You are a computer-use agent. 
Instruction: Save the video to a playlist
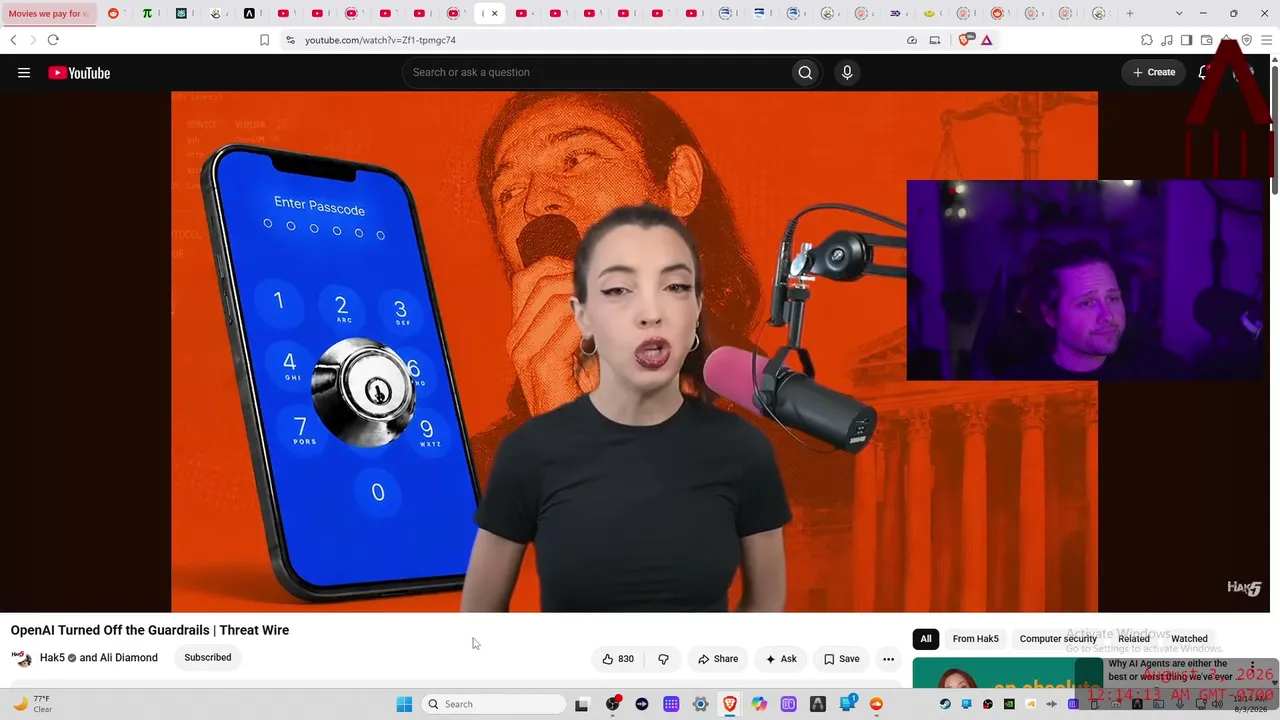click(841, 659)
